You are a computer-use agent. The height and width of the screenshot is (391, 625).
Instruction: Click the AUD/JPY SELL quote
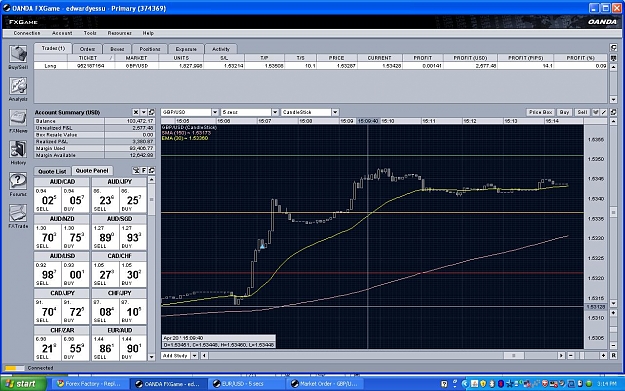(105, 200)
